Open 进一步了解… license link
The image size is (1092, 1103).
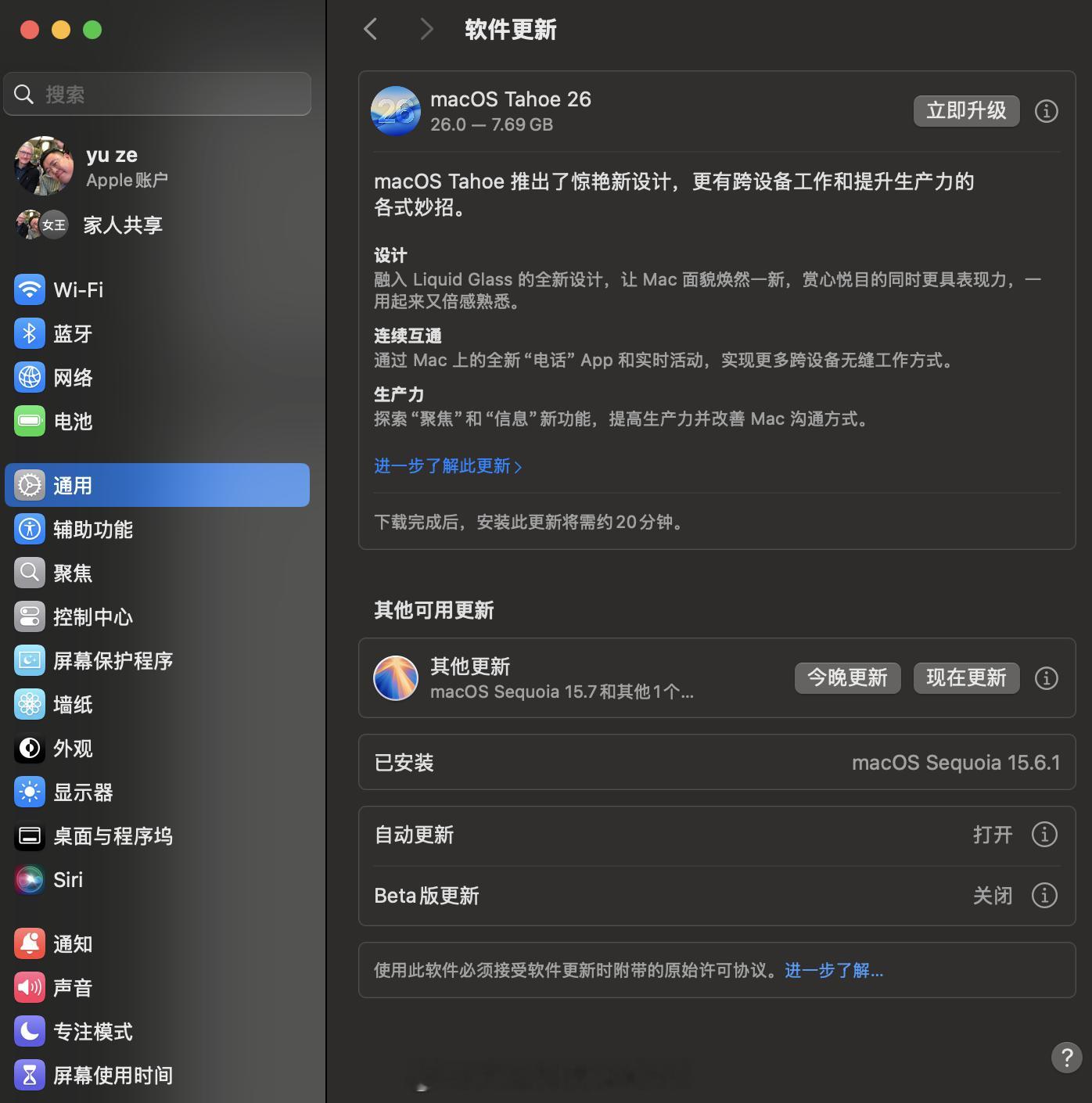click(x=834, y=970)
